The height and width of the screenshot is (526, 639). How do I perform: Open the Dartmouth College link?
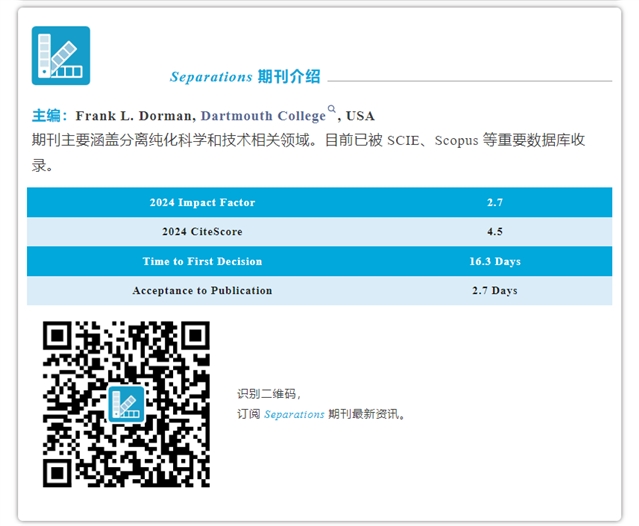[263, 116]
